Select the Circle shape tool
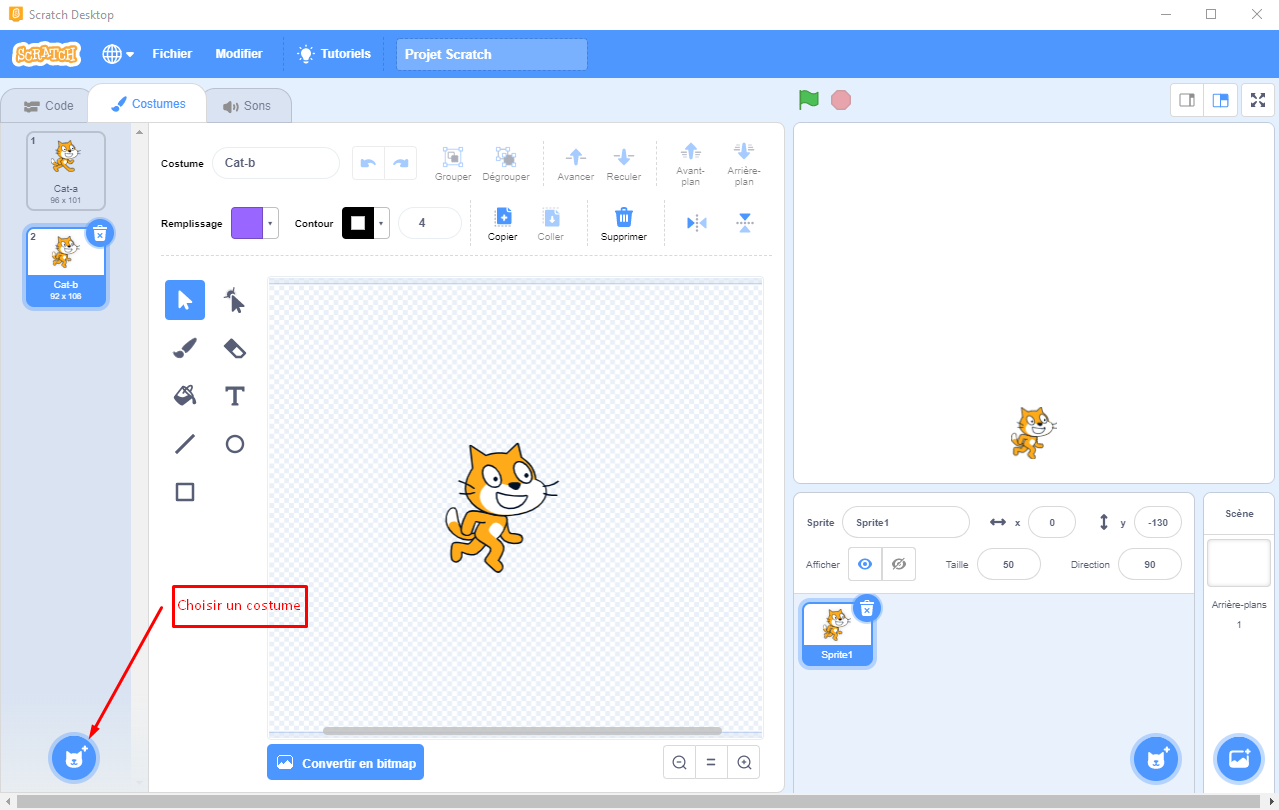The width and height of the screenshot is (1279, 810). pyautogui.click(x=235, y=444)
